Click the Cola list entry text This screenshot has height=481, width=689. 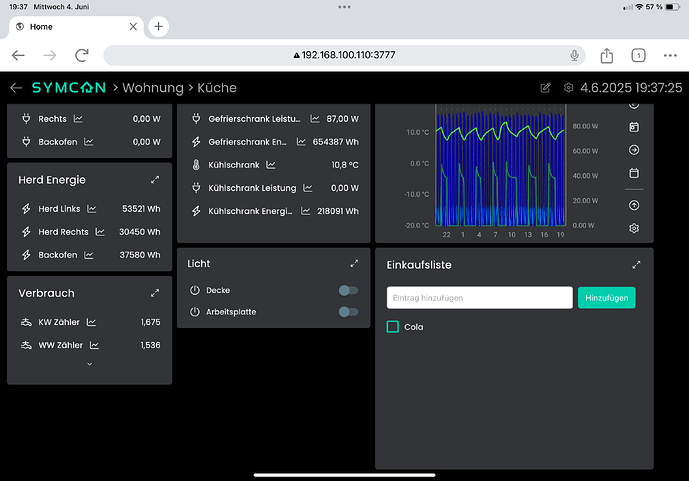pyautogui.click(x=413, y=327)
